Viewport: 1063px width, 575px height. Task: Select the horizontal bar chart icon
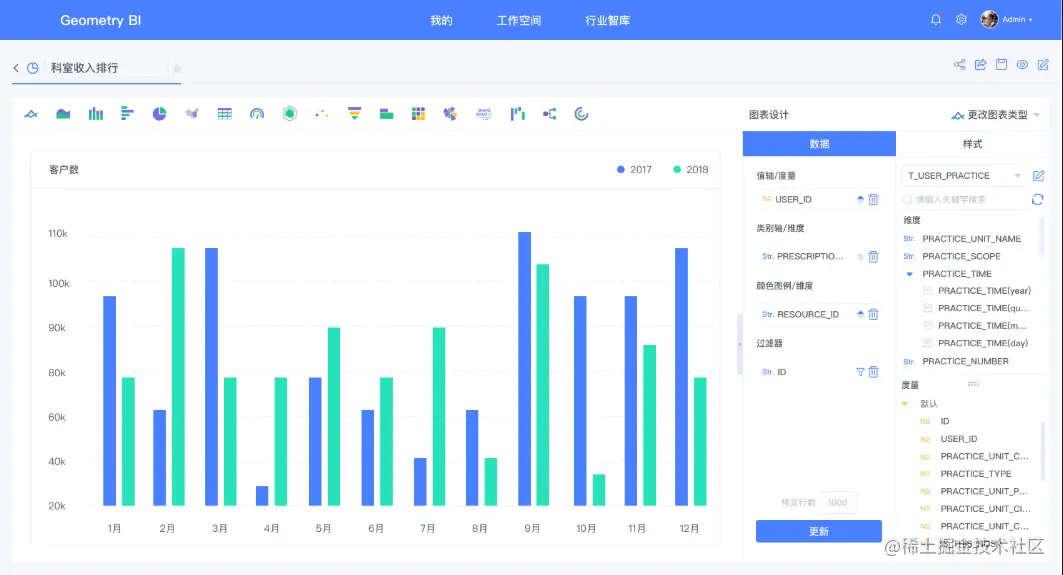pos(127,114)
